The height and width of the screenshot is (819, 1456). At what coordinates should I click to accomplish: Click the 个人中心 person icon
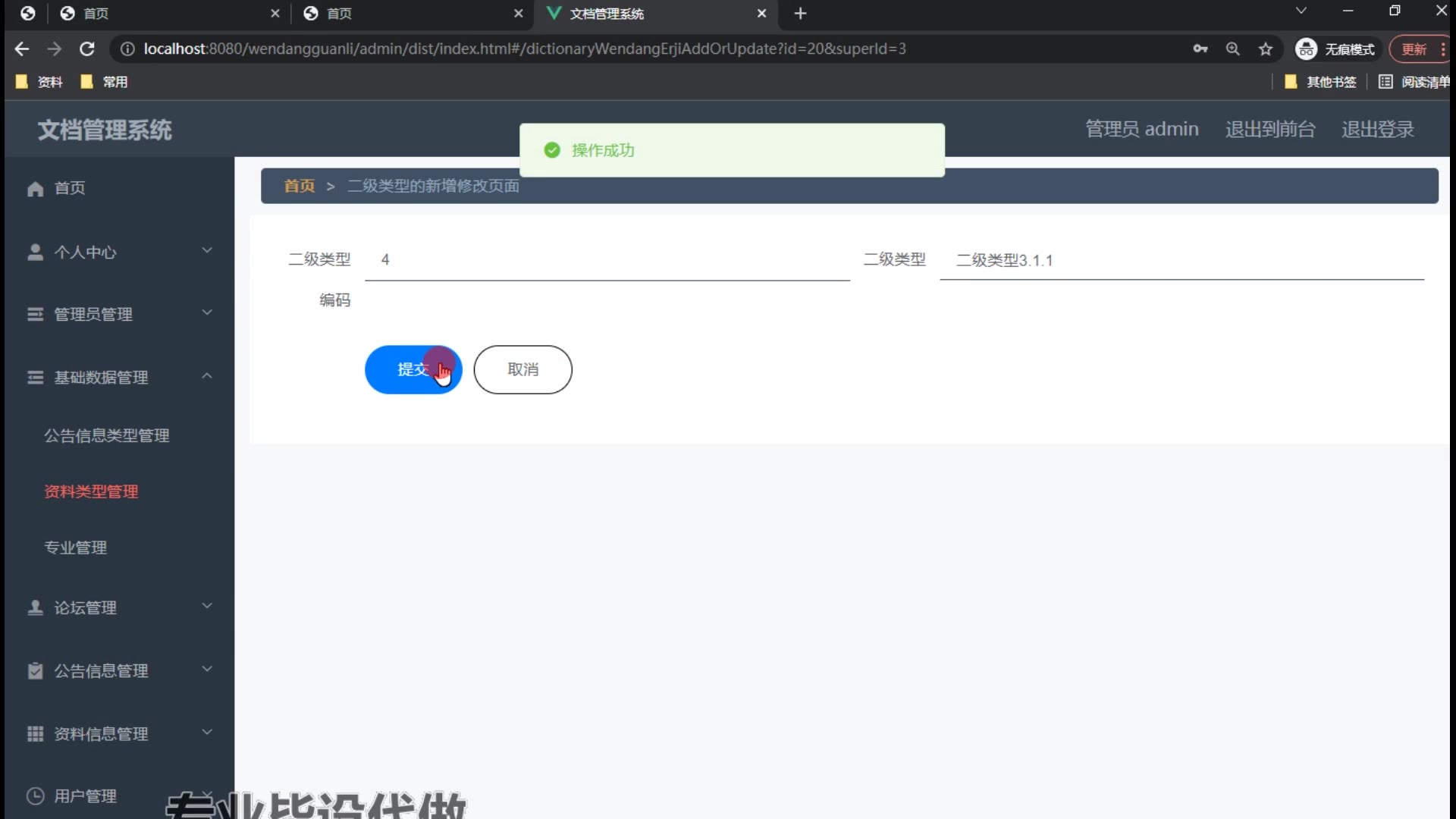[35, 252]
